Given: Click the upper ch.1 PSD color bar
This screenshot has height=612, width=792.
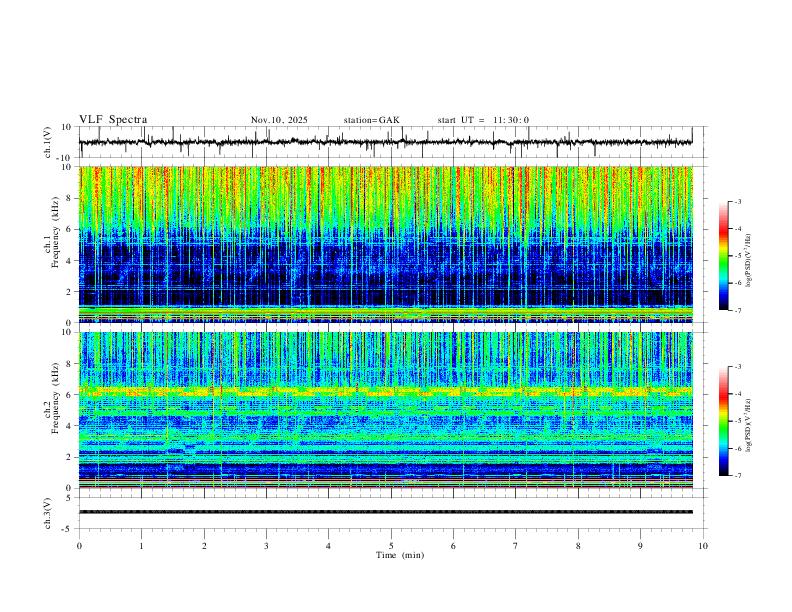Looking at the screenshot, I should coord(723,256).
